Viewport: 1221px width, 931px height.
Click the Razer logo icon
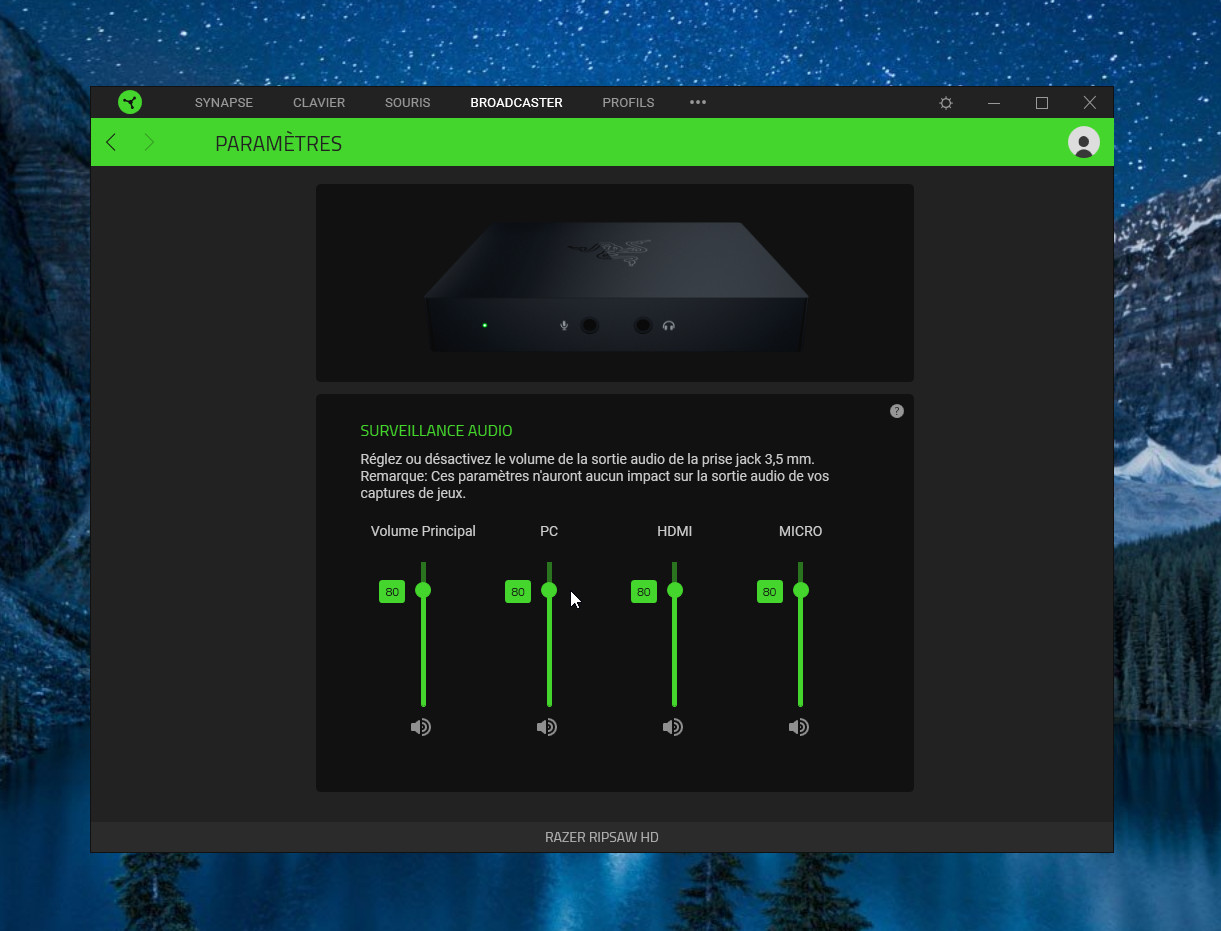(130, 102)
